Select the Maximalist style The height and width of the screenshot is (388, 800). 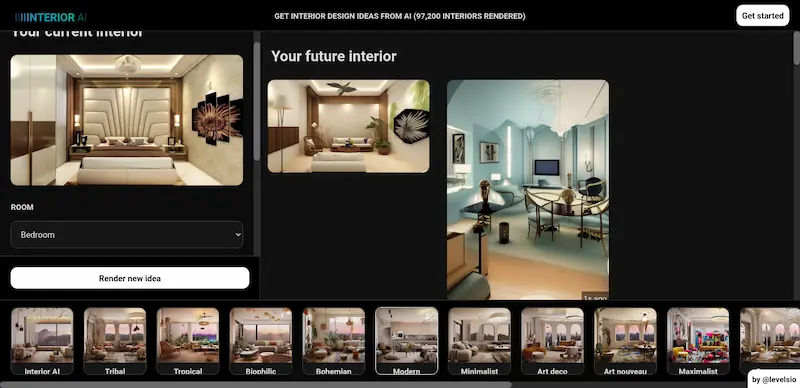coord(698,341)
